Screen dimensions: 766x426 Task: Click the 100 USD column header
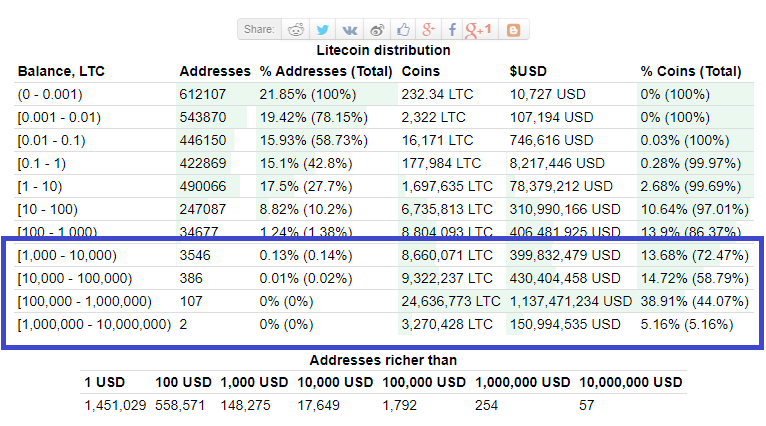[183, 382]
